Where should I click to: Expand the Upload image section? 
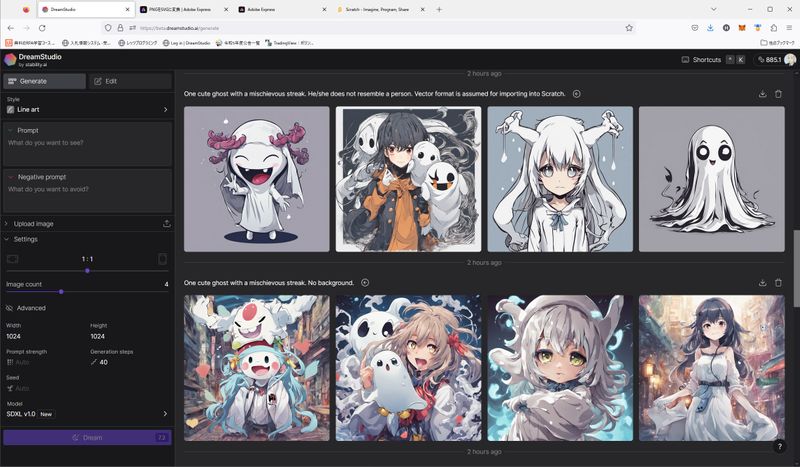(x=7, y=224)
